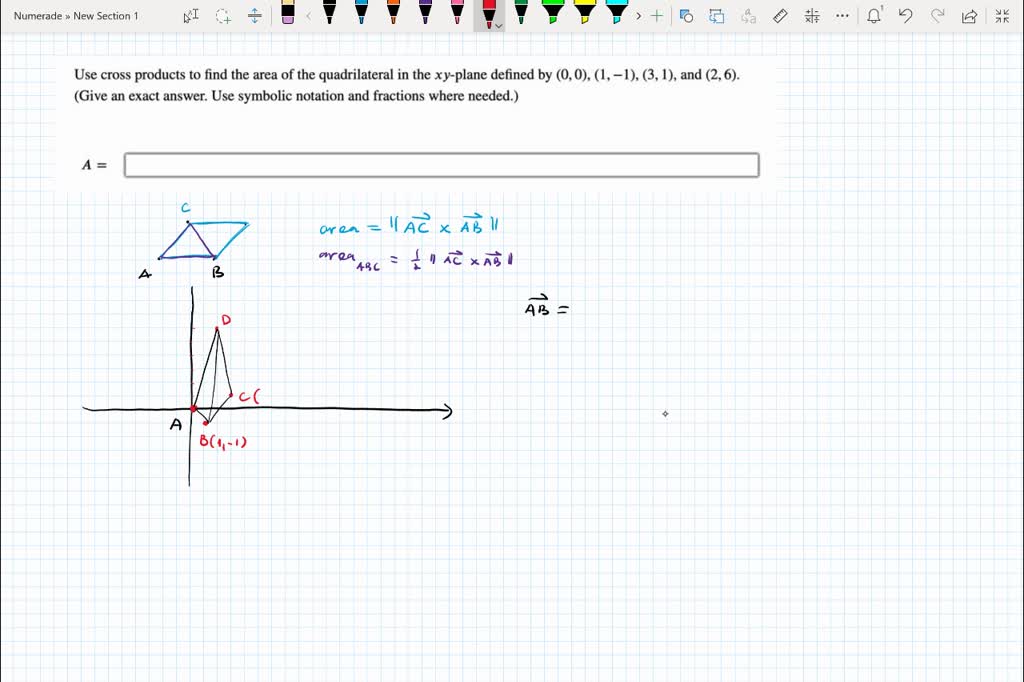The height and width of the screenshot is (682, 1024).
Task: Pick the blue pen
Action: (361, 15)
